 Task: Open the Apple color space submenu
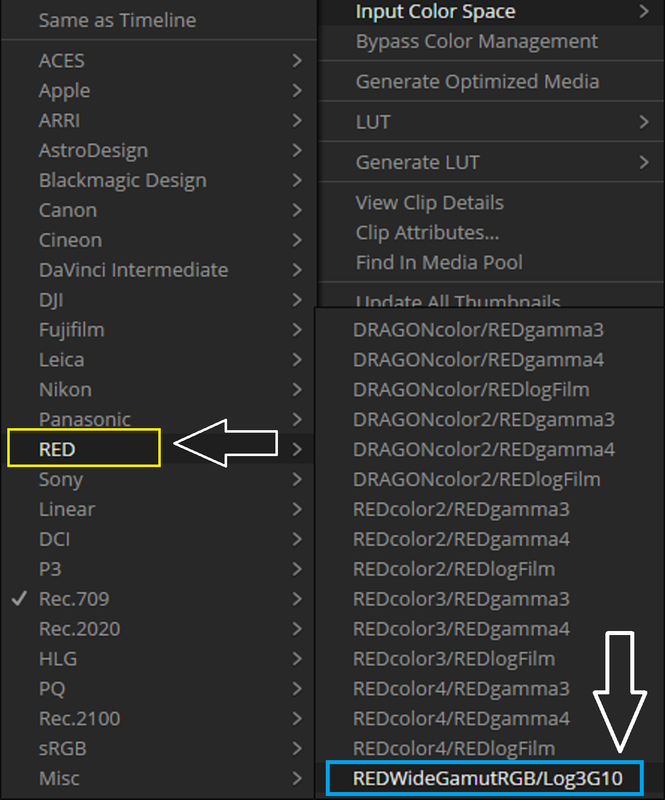point(158,91)
